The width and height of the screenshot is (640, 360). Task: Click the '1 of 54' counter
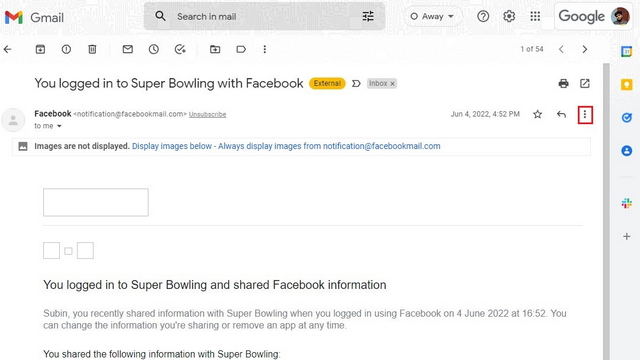532,49
